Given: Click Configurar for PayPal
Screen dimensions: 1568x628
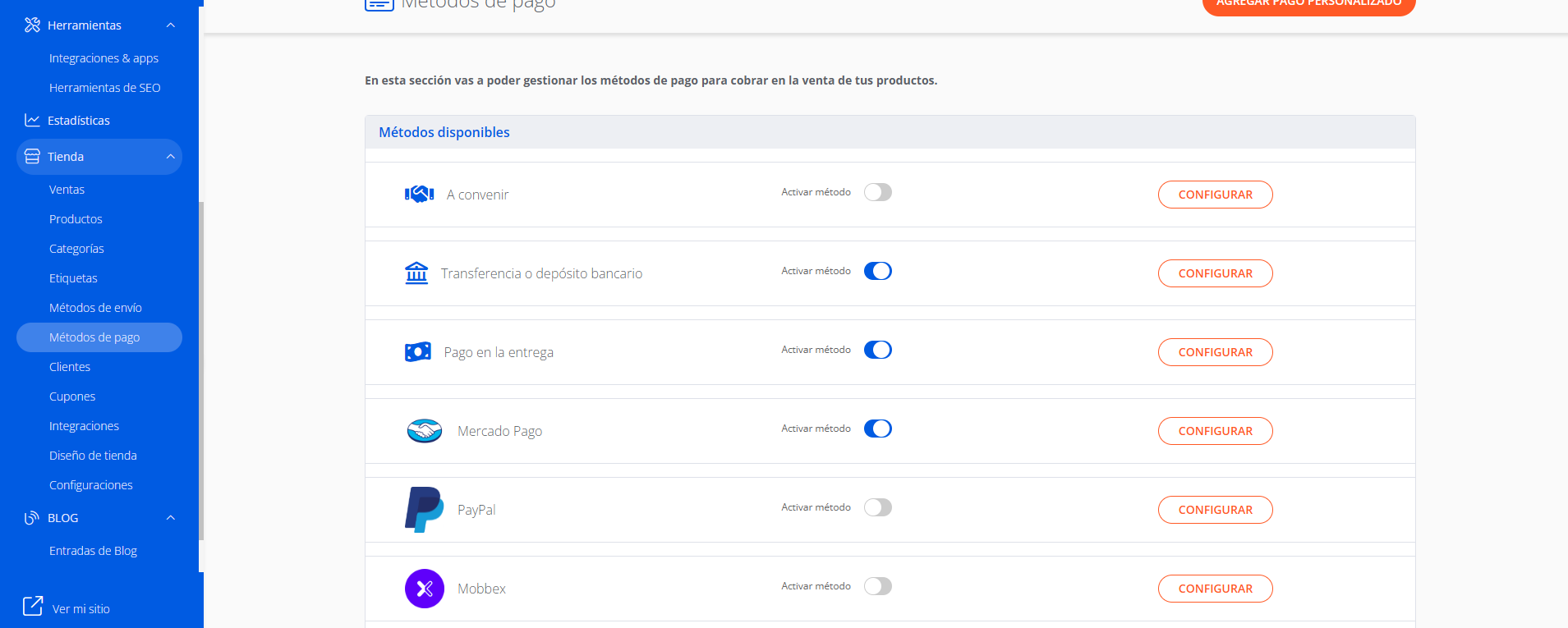Looking at the screenshot, I should [x=1216, y=510].
